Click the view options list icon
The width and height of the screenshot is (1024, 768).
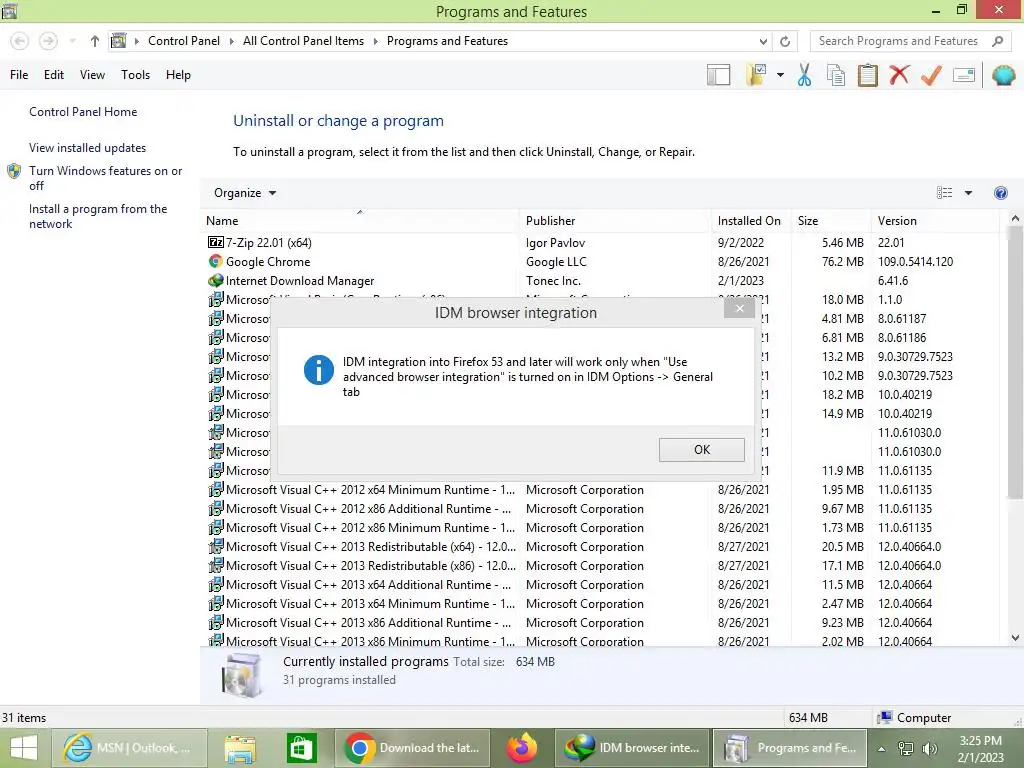pos(944,193)
